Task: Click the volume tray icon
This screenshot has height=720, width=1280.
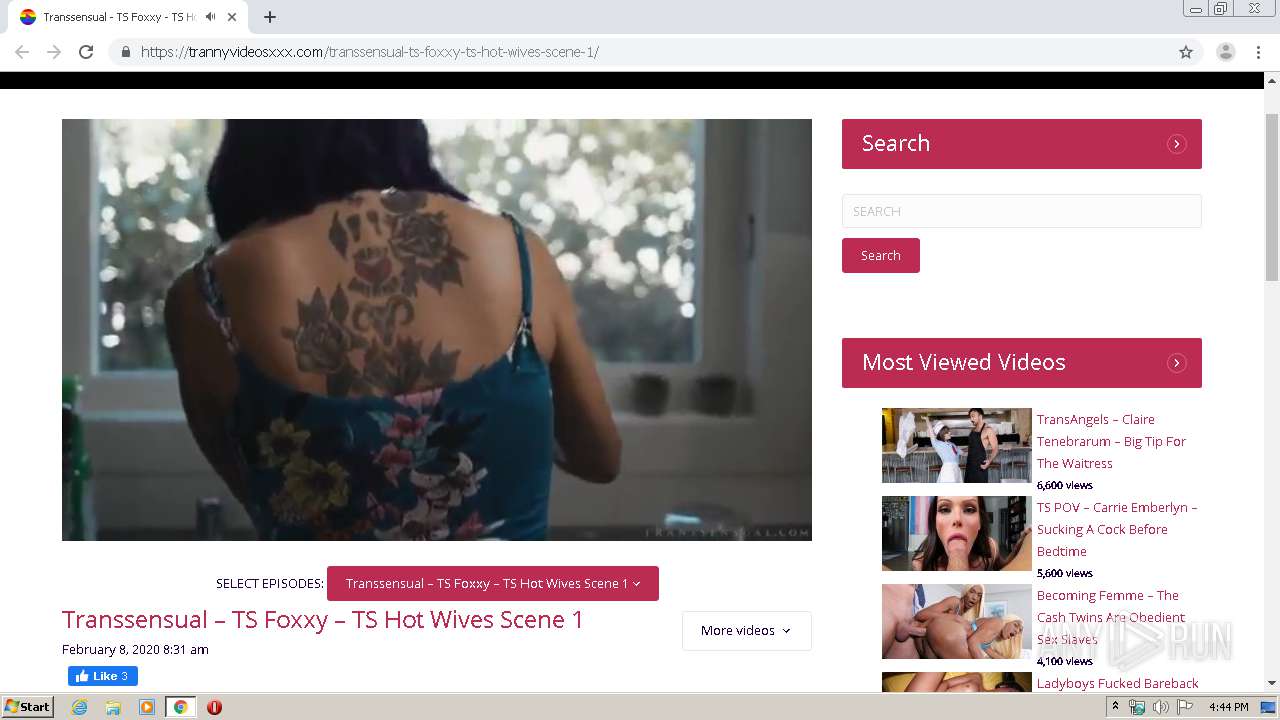Action: (x=1161, y=707)
